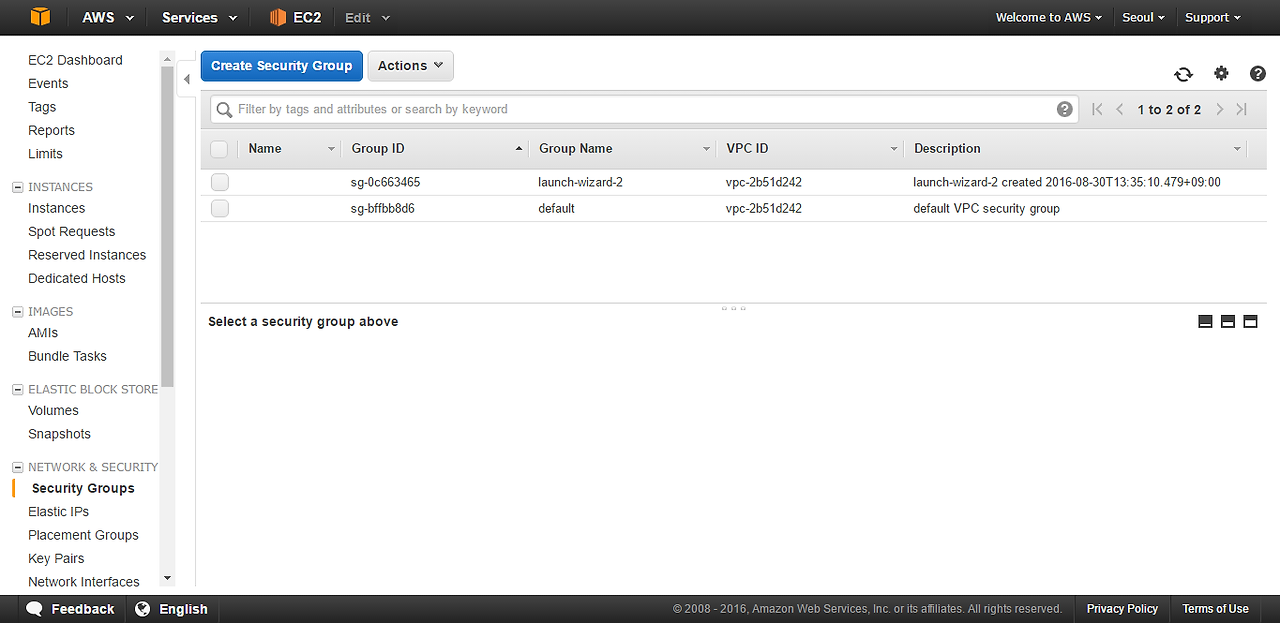Open Reports in sidebar
This screenshot has width=1280, height=623.
(51, 131)
